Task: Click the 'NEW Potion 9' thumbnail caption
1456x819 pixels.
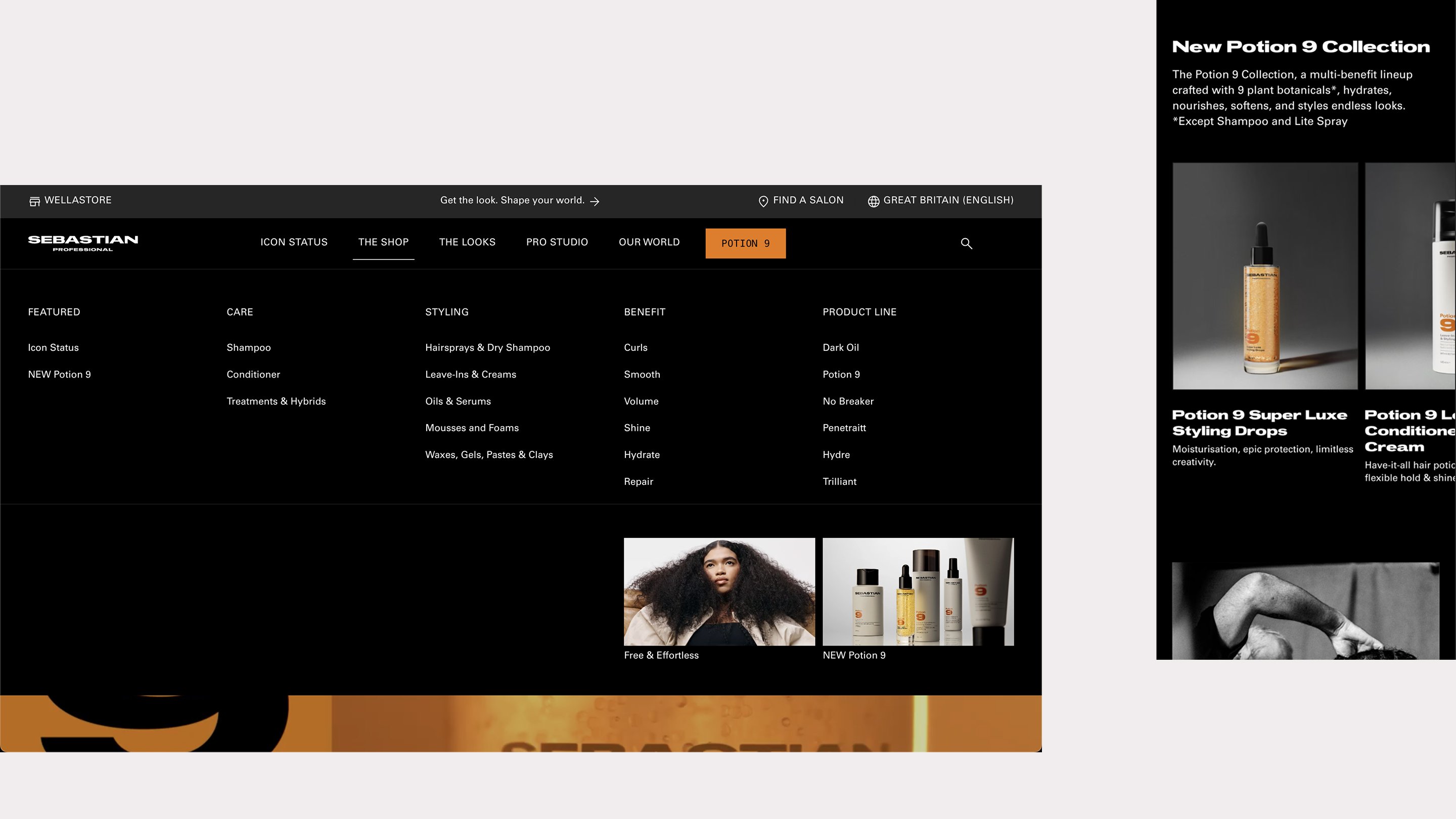Action: [x=854, y=656]
